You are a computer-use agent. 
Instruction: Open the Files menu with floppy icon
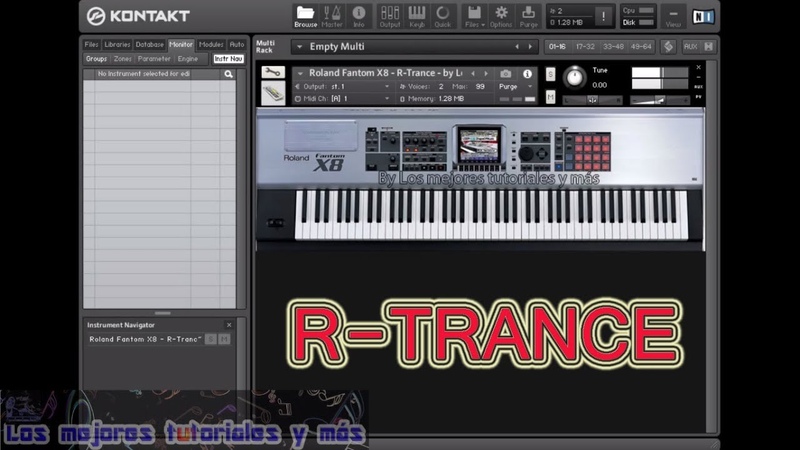click(474, 16)
